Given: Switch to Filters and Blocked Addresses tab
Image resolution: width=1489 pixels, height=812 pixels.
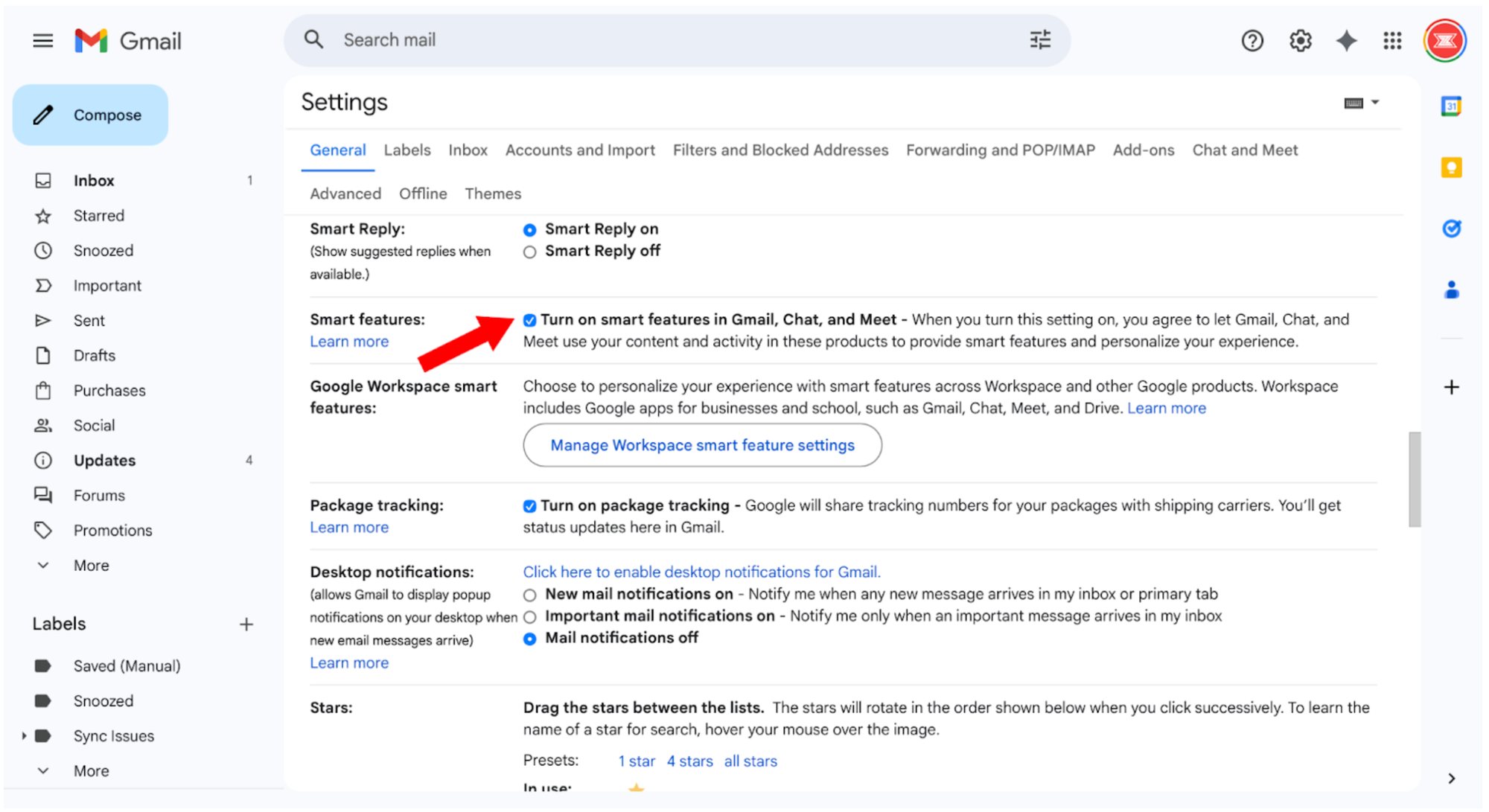Looking at the screenshot, I should pos(779,150).
